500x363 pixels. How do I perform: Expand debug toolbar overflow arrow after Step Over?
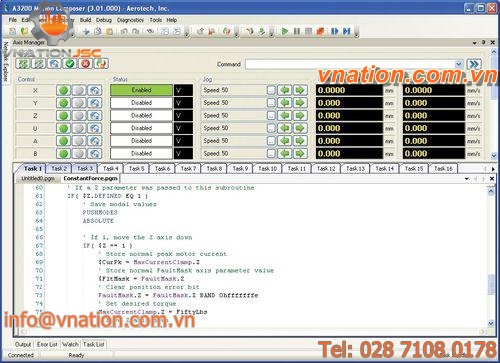pyautogui.click(x=356, y=34)
